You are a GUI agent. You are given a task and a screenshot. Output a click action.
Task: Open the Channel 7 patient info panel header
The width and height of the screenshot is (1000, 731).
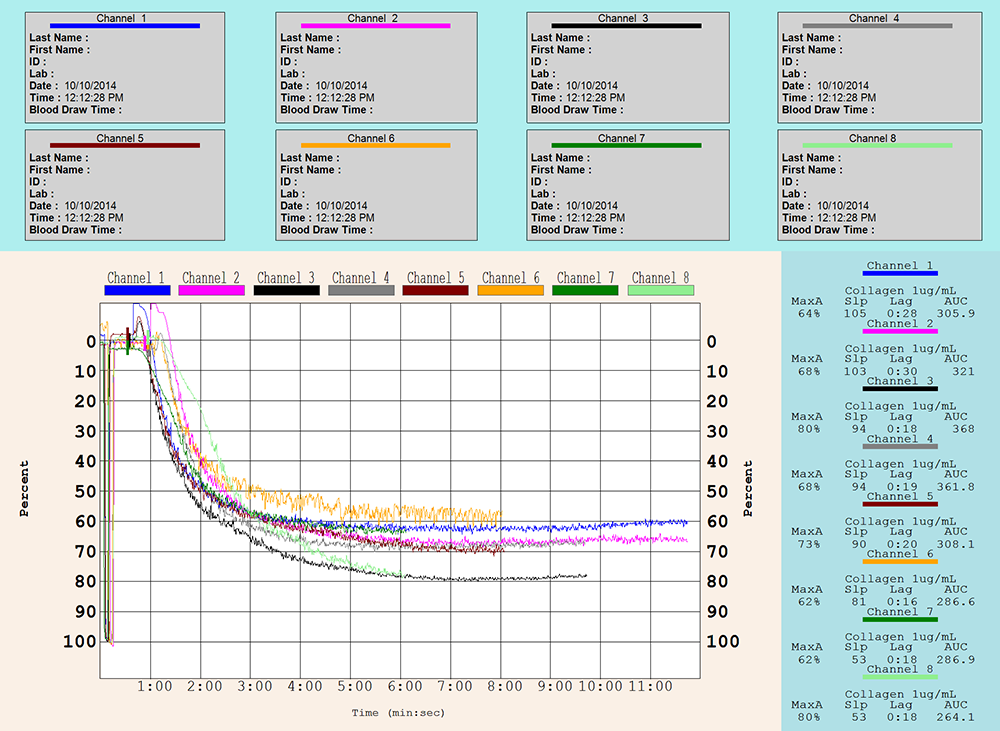click(x=624, y=138)
